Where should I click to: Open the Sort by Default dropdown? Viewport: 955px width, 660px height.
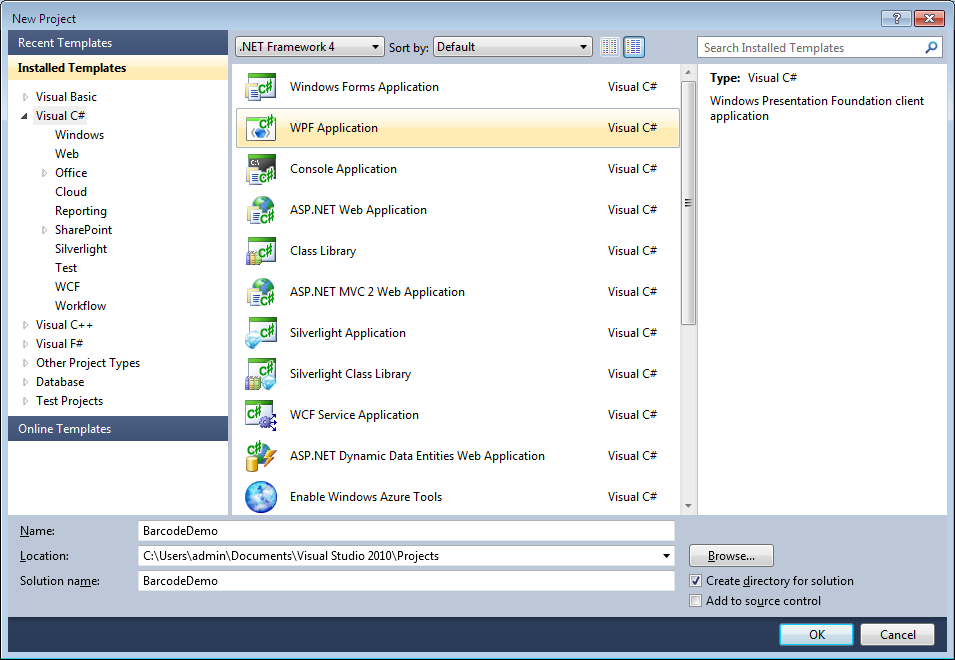pos(513,47)
